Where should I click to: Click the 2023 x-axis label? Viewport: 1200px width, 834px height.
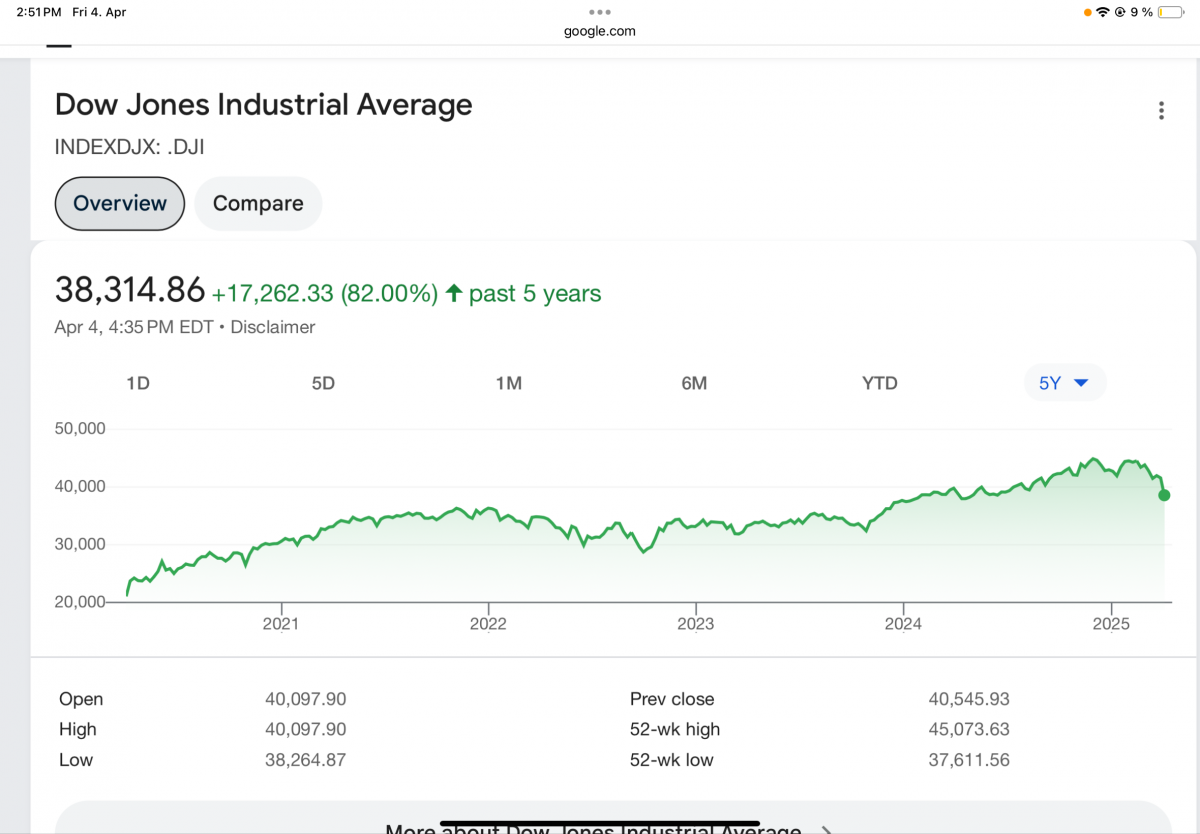tap(696, 624)
